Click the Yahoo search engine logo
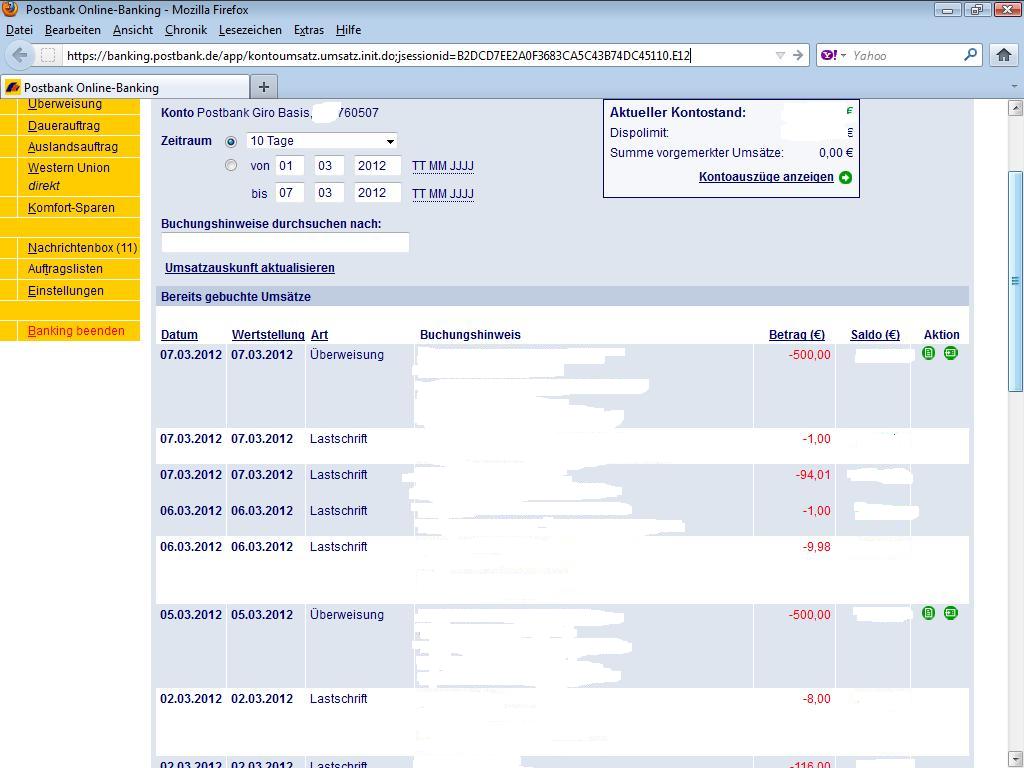This screenshot has width=1024, height=768. (829, 56)
